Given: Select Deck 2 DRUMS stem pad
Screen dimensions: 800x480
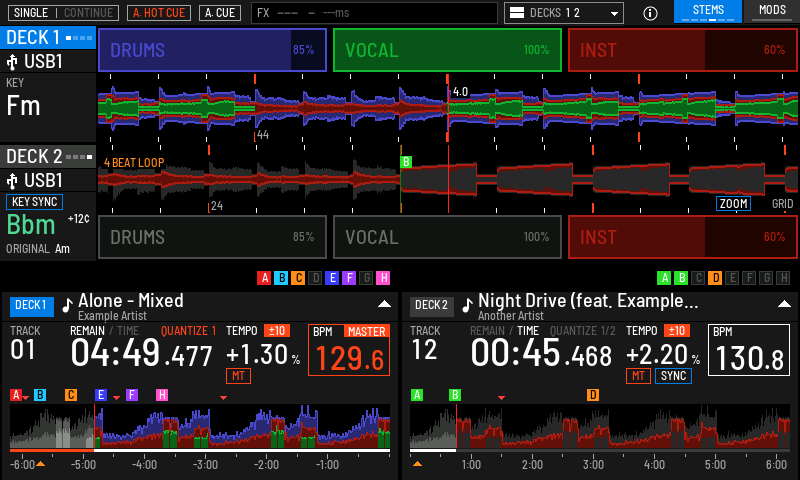Looking at the screenshot, I should 212,237.
